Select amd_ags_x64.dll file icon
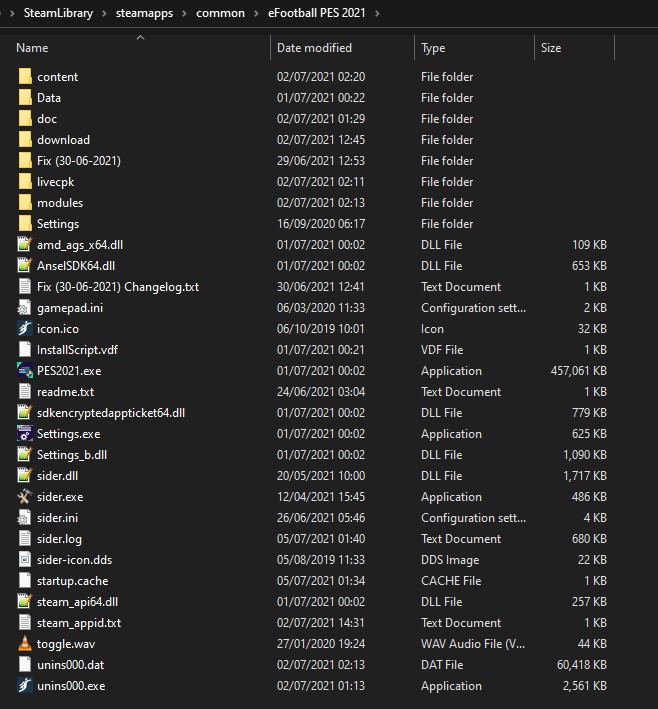The image size is (658, 709). pos(24,244)
